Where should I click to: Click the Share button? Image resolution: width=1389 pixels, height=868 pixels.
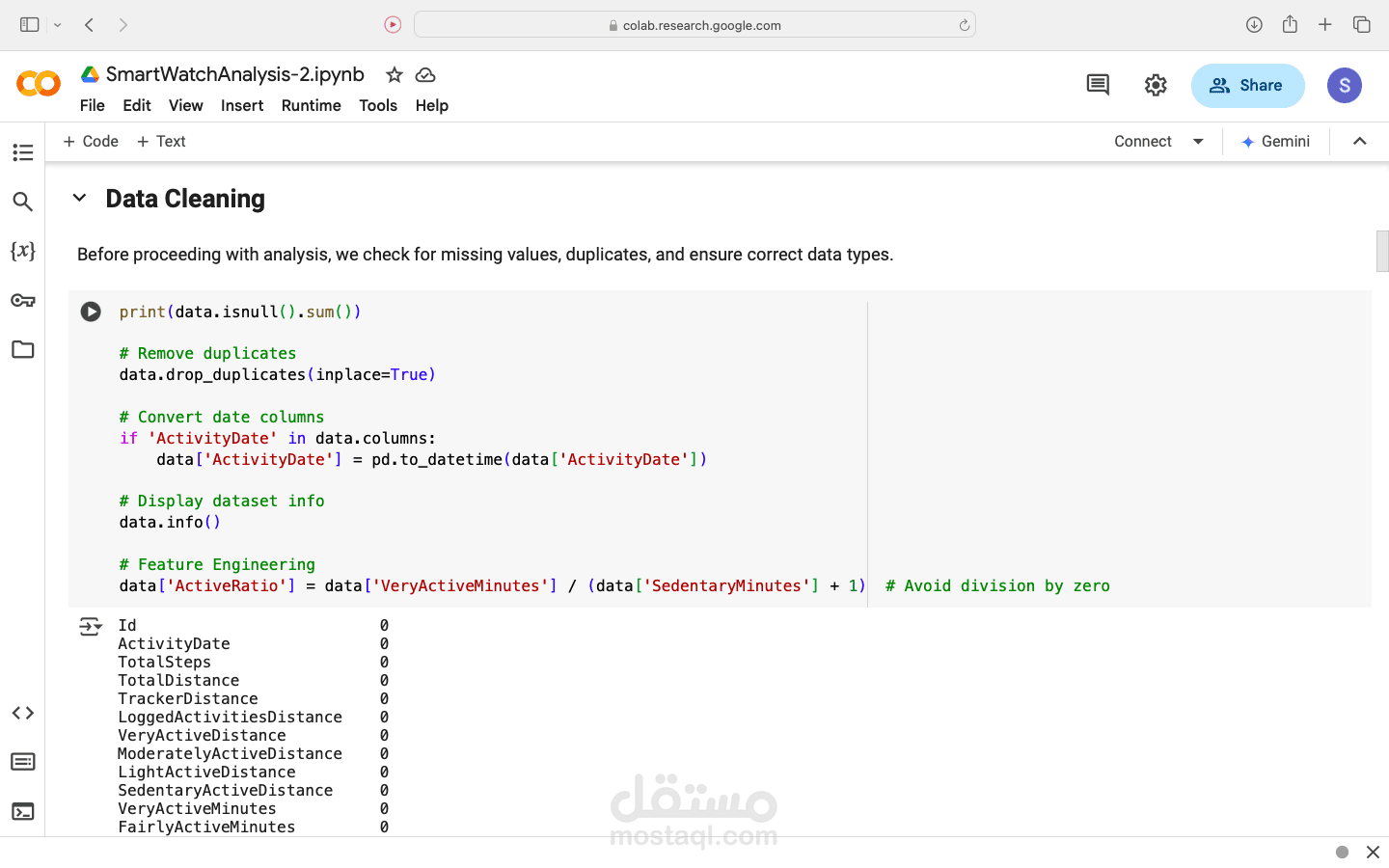pos(1247,86)
